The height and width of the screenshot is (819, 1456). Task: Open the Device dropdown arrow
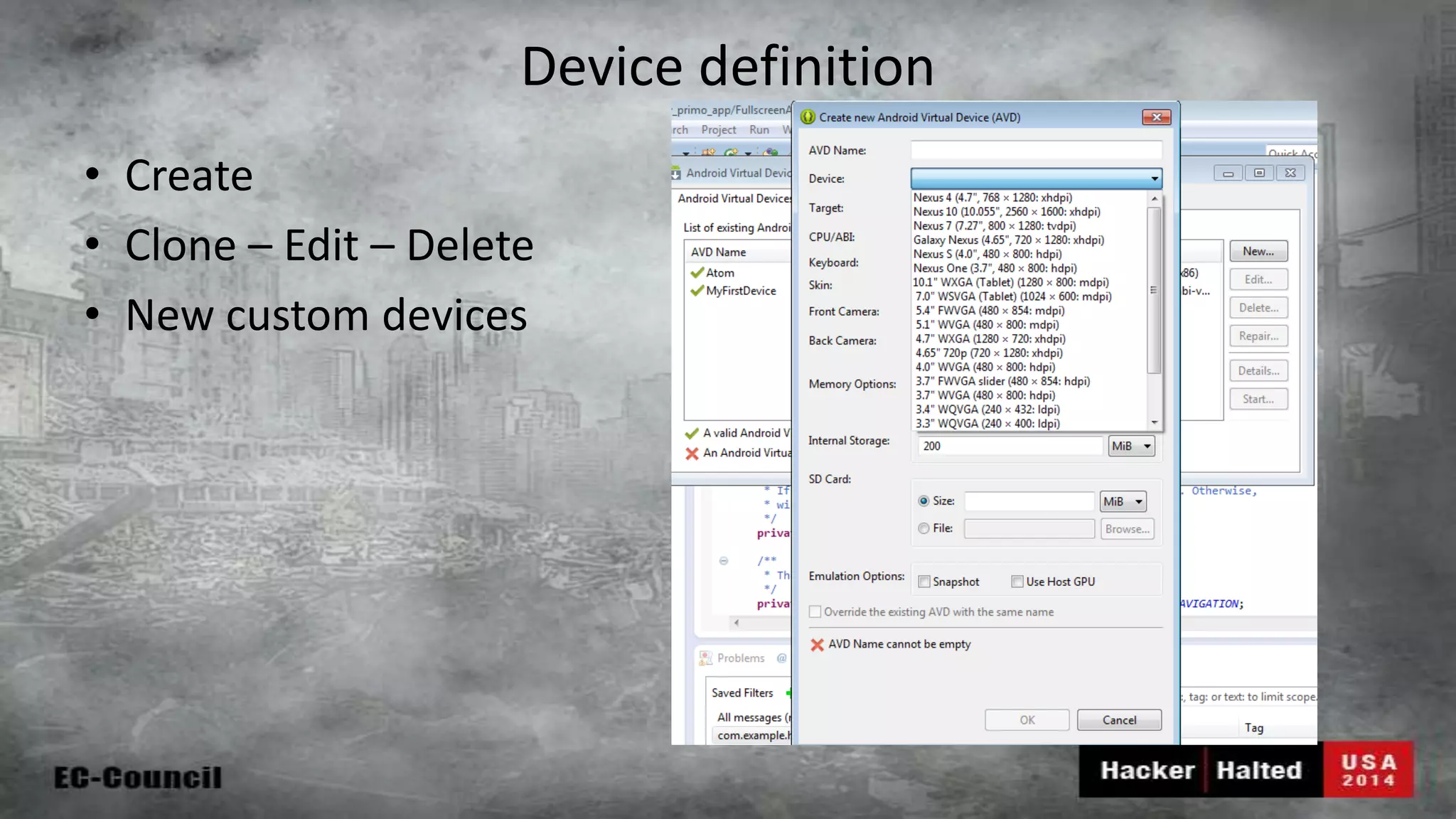point(1154,178)
